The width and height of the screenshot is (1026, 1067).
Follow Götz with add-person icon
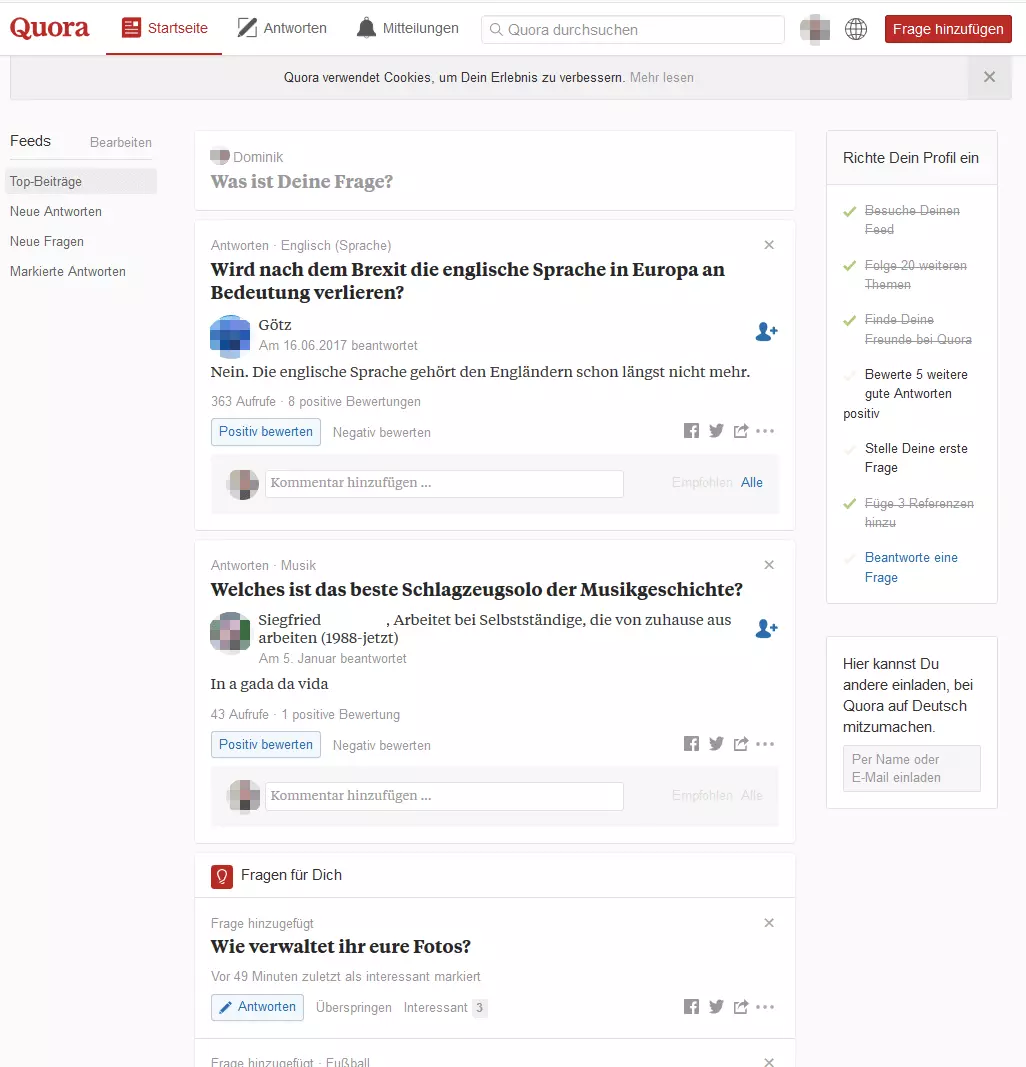(766, 331)
